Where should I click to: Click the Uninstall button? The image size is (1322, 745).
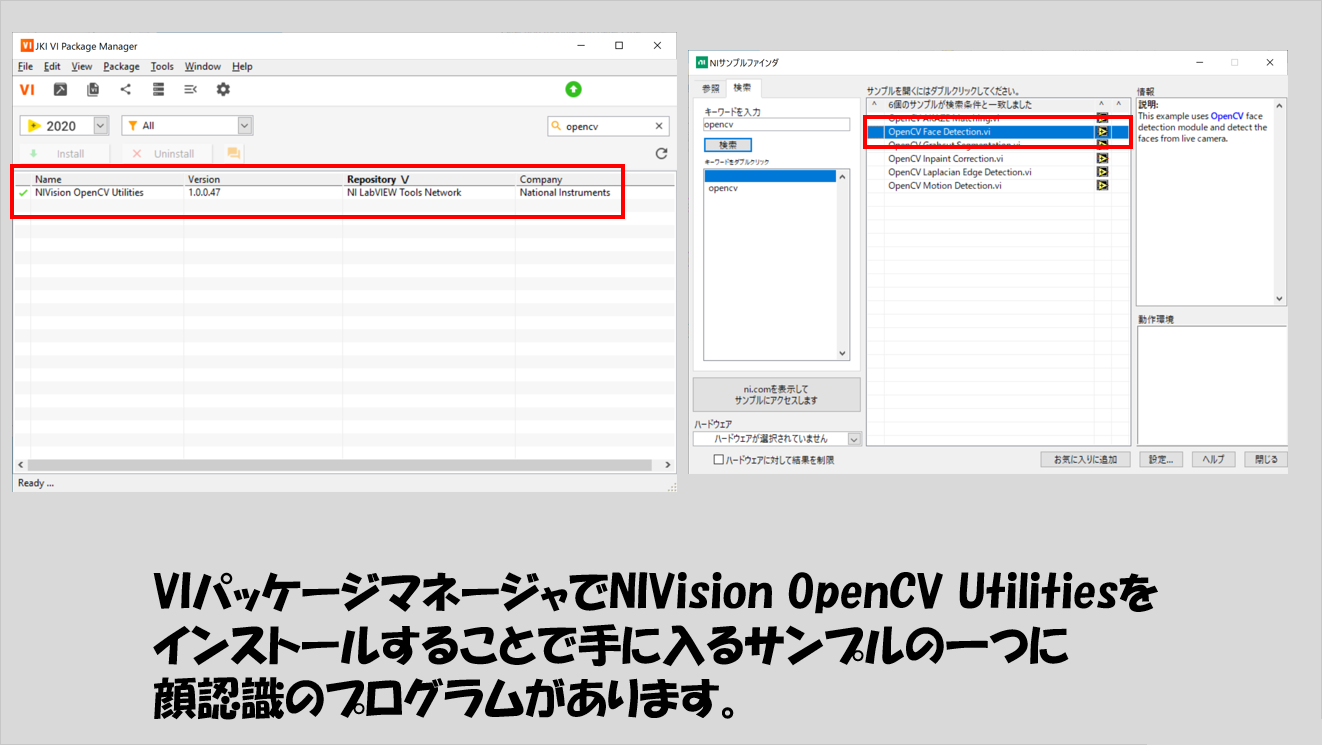[x=168, y=154]
